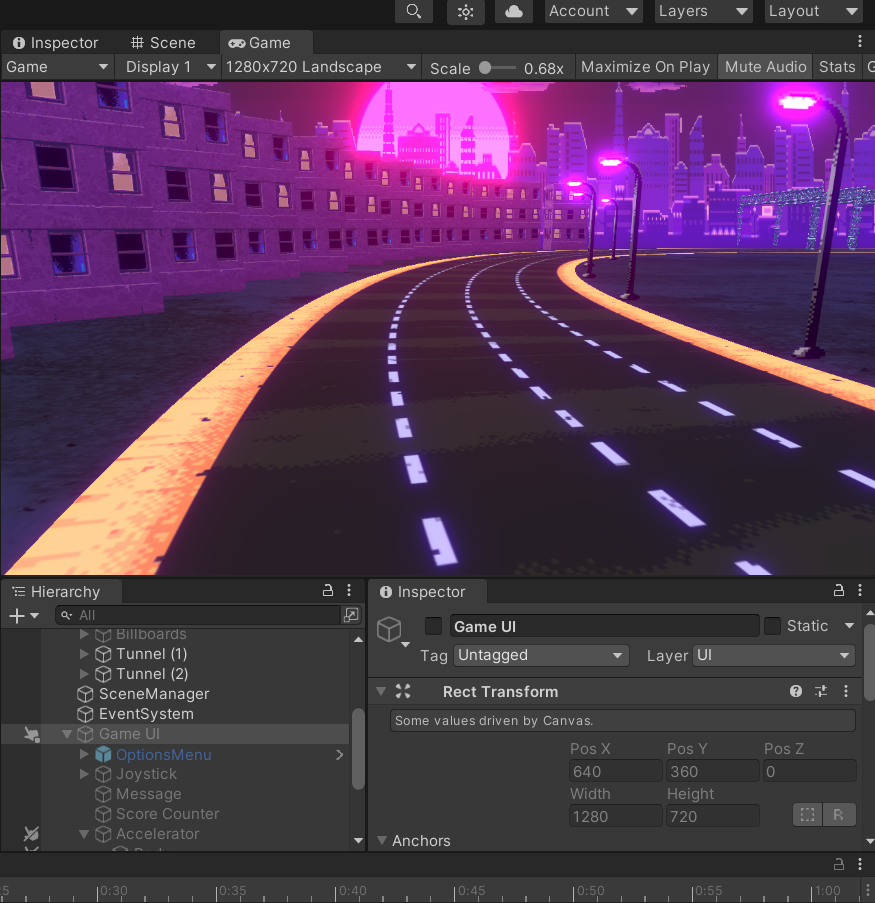The image size is (875, 903).
Task: Select Tunnel (1) in the hierarchy
Action: pyautogui.click(x=151, y=654)
